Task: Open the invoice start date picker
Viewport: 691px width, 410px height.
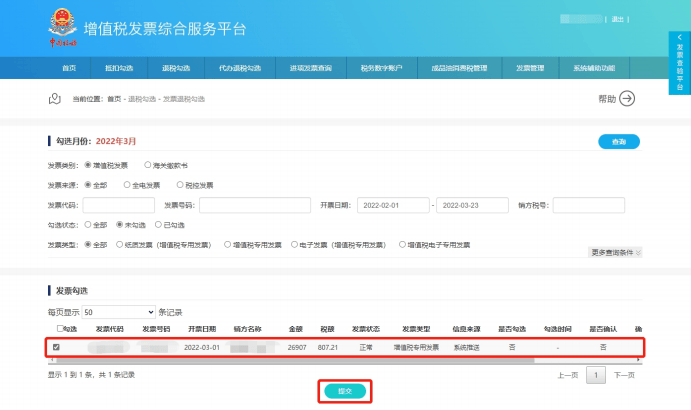Action: coord(392,205)
